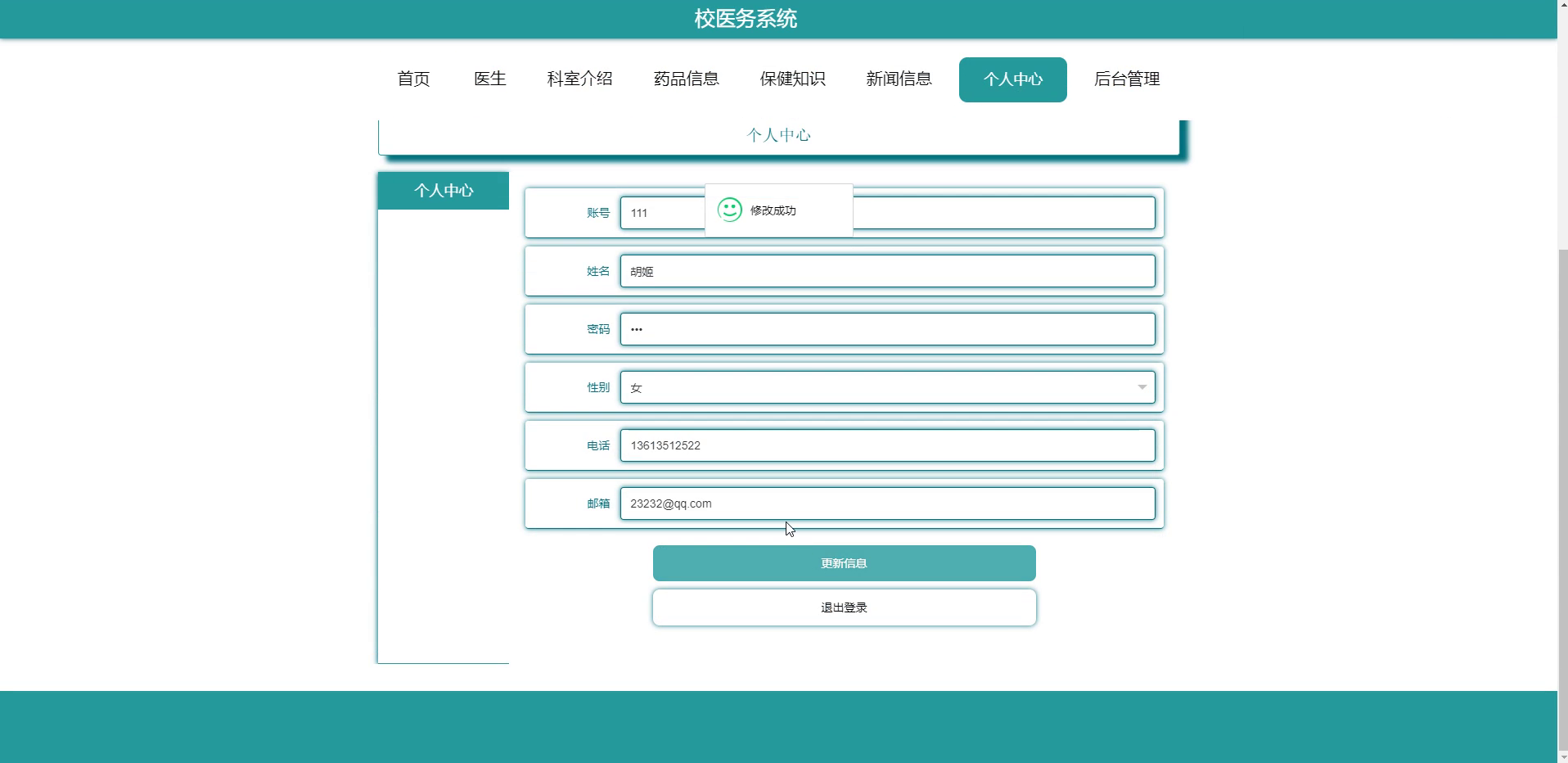Go to the 医生 page
1568x763 pixels.
click(x=490, y=79)
